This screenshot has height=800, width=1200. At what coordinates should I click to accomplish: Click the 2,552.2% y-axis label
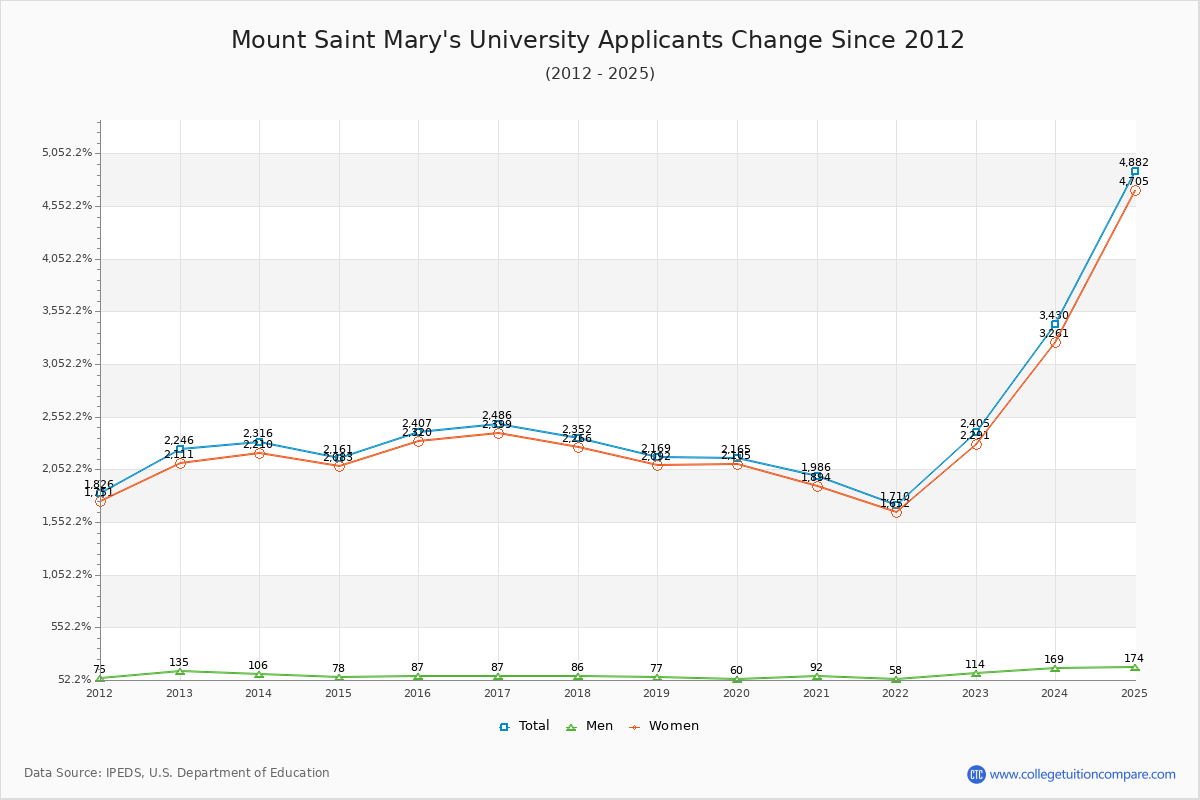coord(68,416)
